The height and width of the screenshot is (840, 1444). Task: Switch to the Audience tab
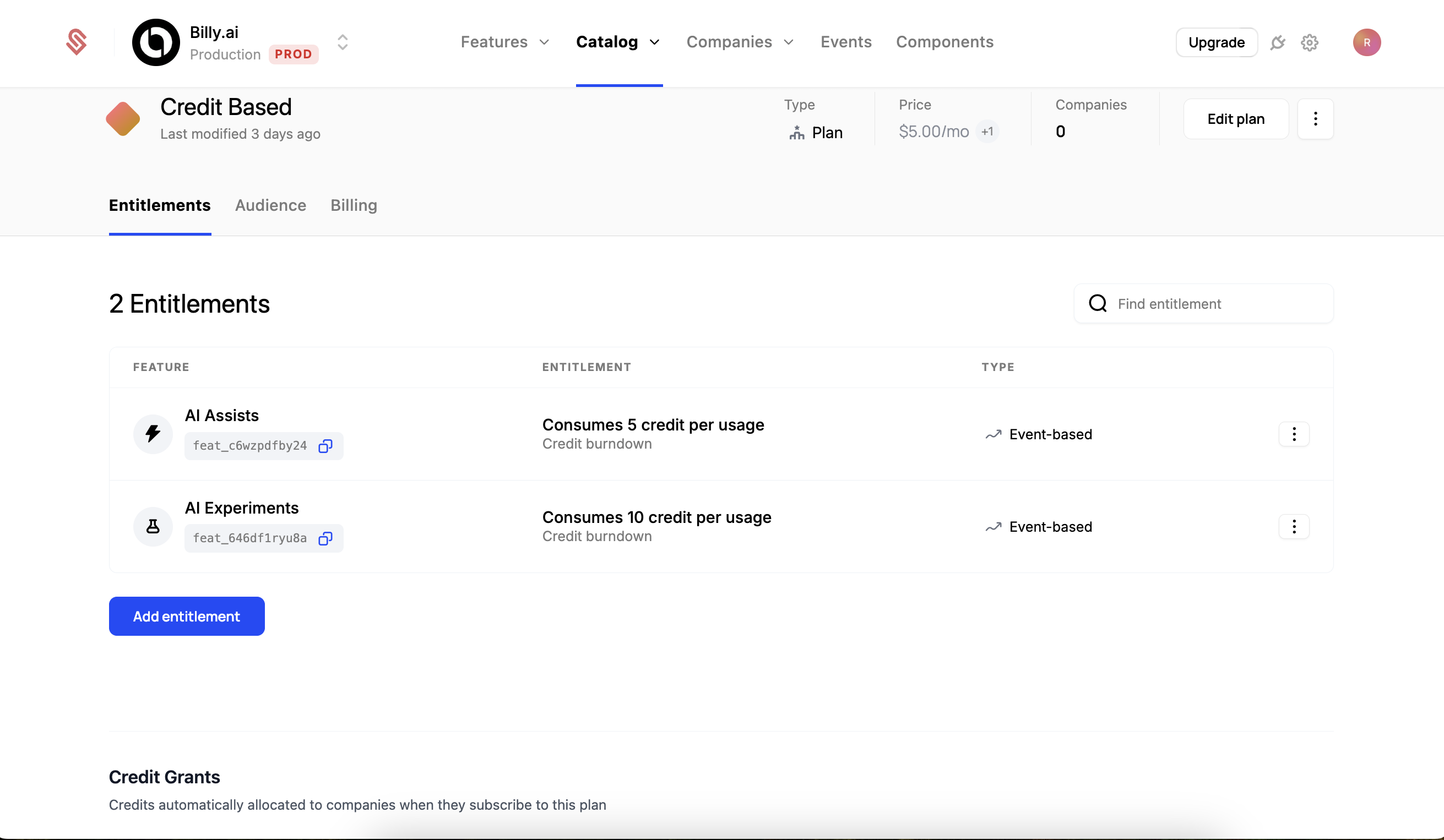point(270,205)
